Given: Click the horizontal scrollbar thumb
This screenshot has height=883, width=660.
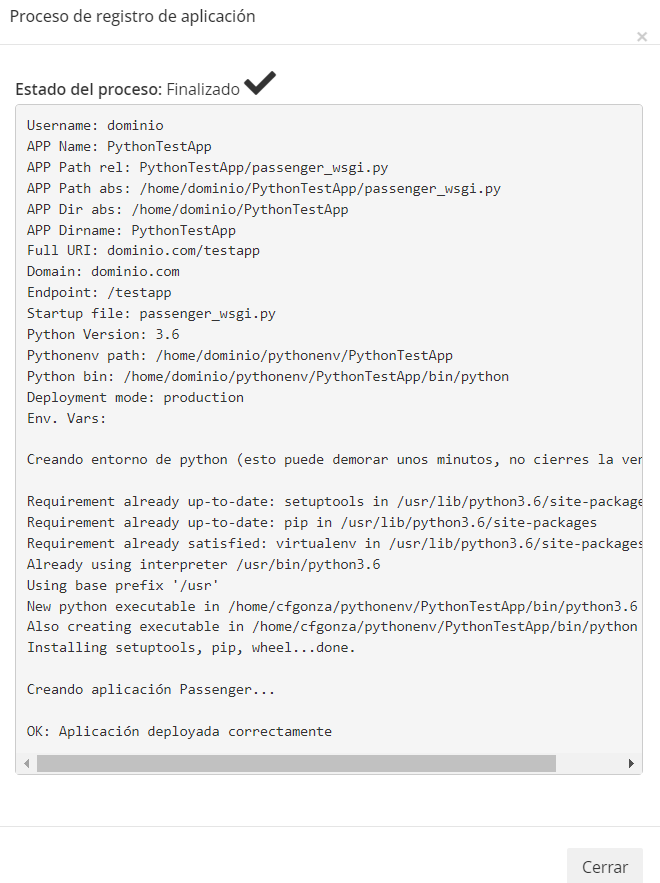Looking at the screenshot, I should pyautogui.click(x=296, y=764).
